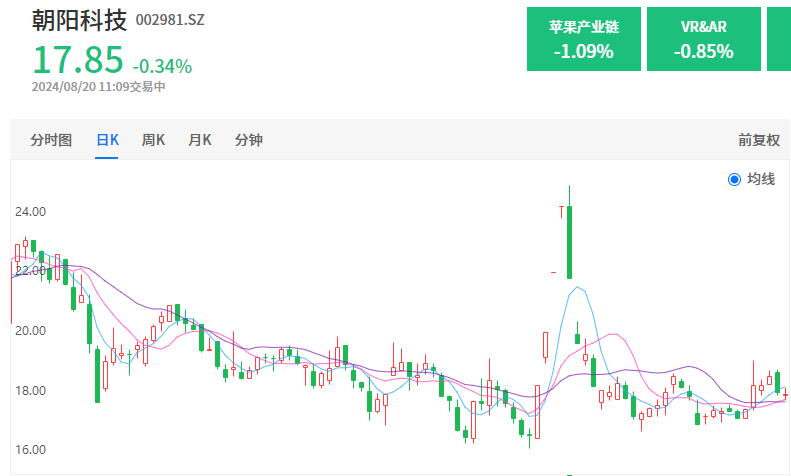Viewport: 791px width, 476px height.
Task: Click the change percentage -0.34%
Action: [x=162, y=66]
